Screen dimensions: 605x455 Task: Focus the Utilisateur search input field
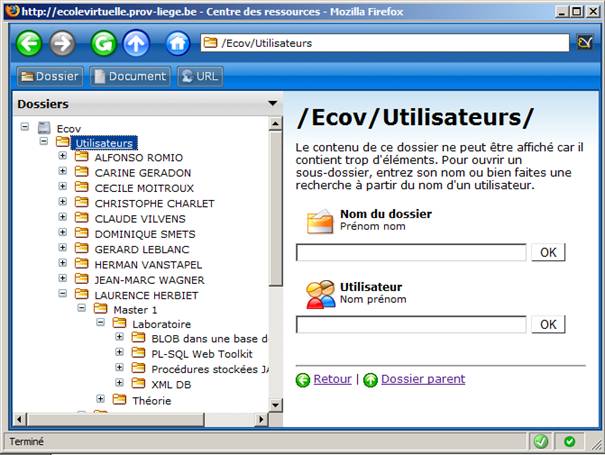(411, 324)
